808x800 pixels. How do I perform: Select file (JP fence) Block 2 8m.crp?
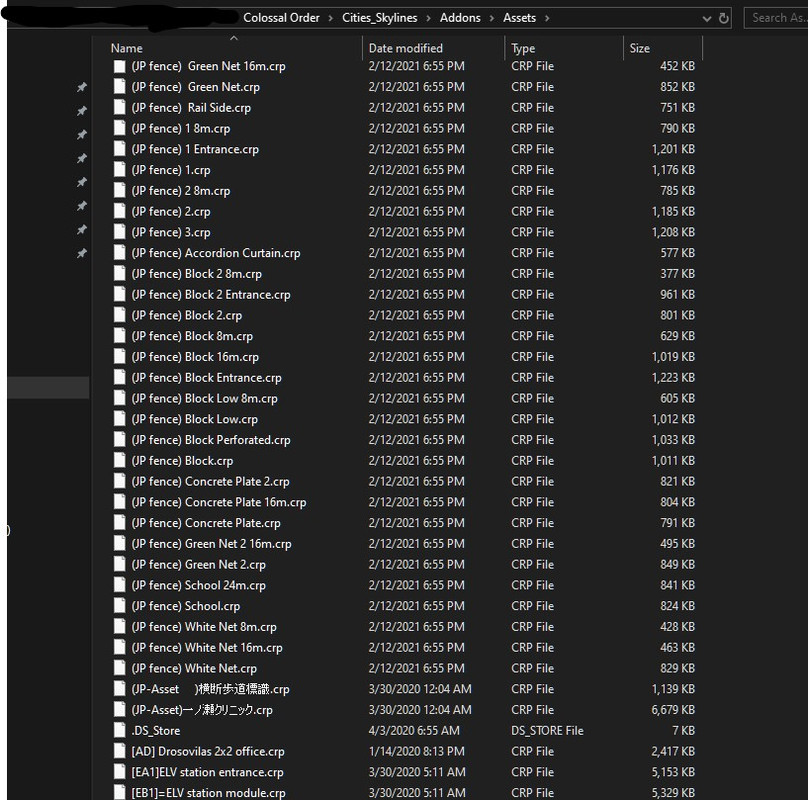(196, 274)
